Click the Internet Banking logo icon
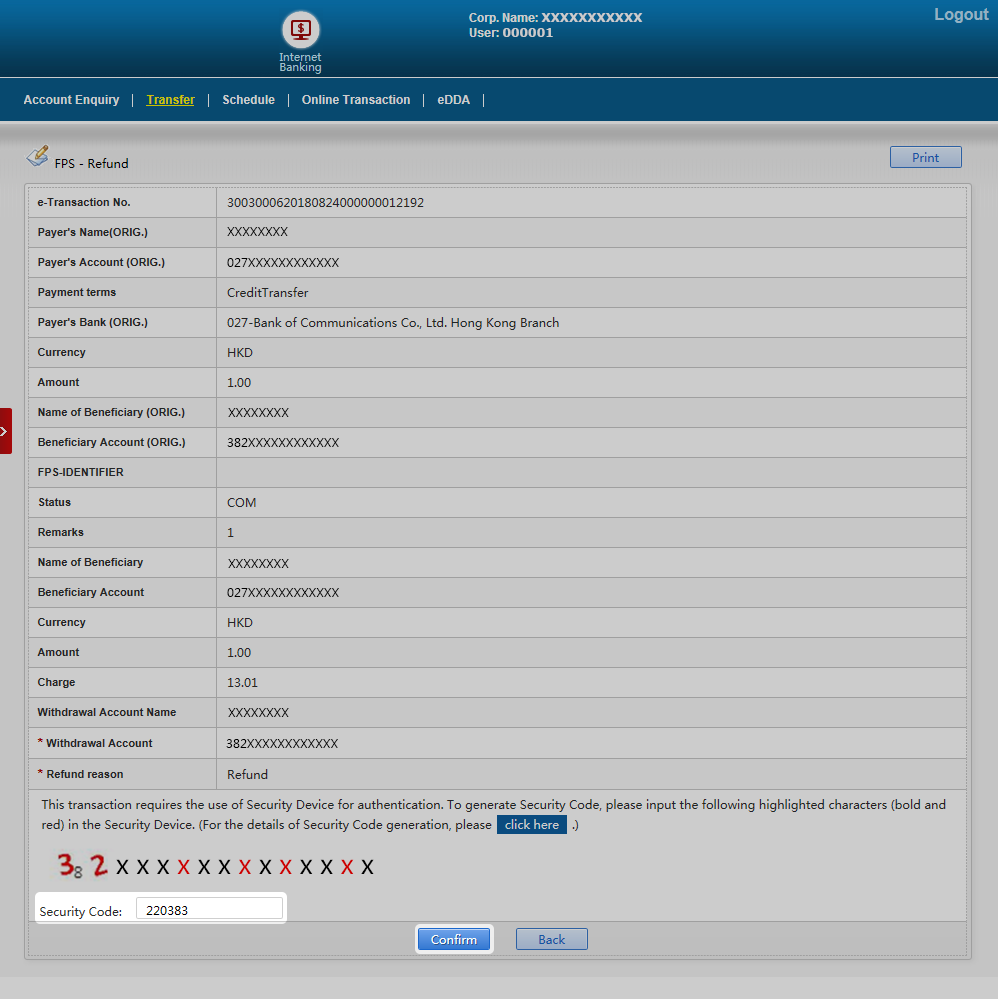Image resolution: width=998 pixels, height=999 pixels. pyautogui.click(x=300, y=30)
